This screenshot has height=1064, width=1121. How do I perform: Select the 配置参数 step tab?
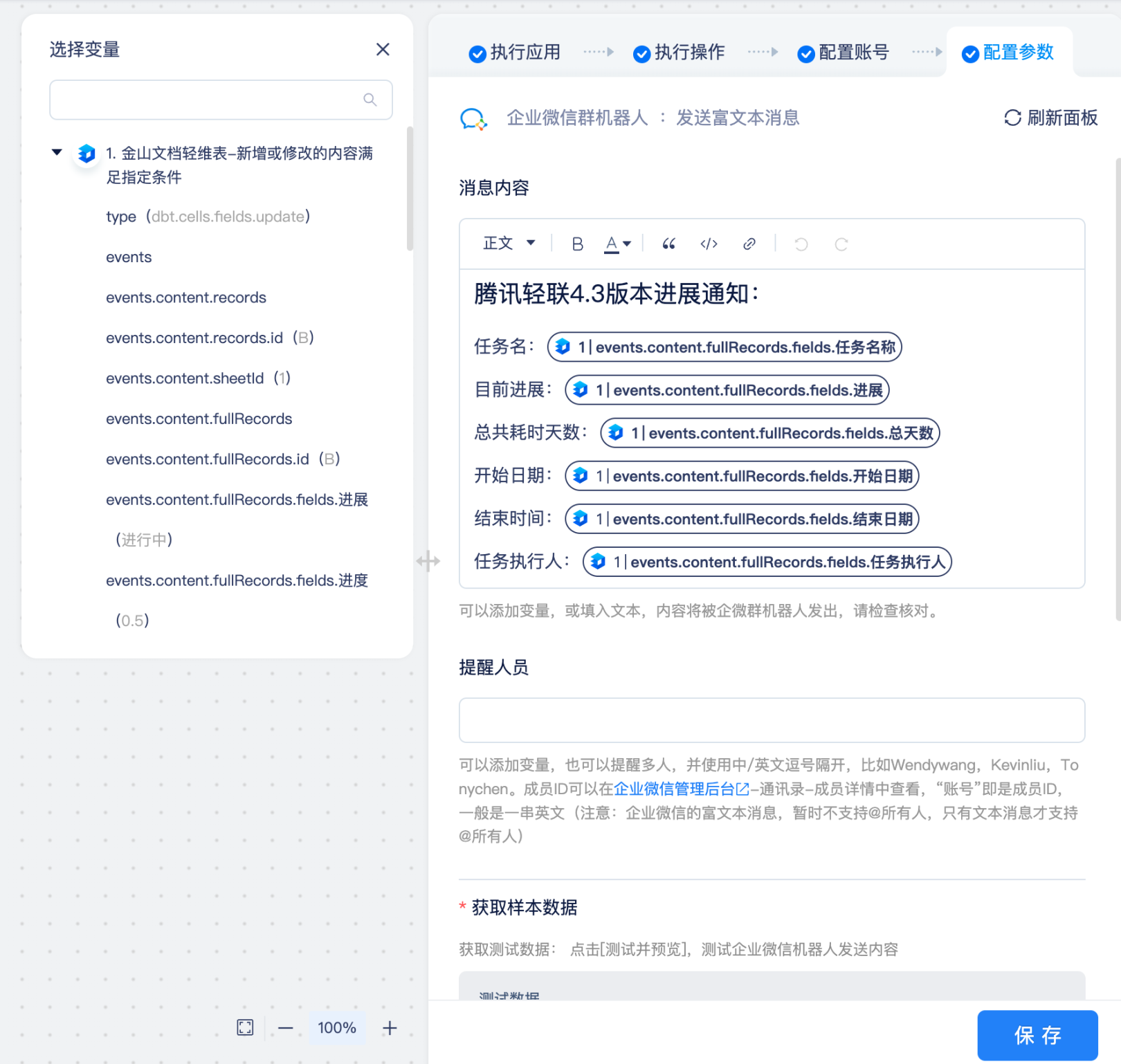tap(1008, 53)
